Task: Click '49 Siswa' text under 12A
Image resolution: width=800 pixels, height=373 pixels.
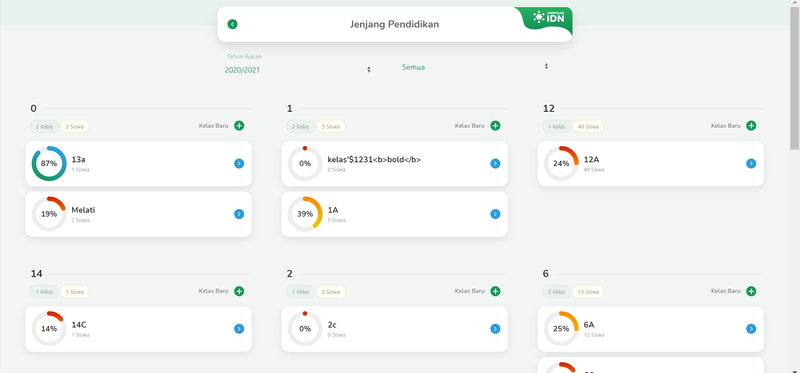Action: pos(594,169)
